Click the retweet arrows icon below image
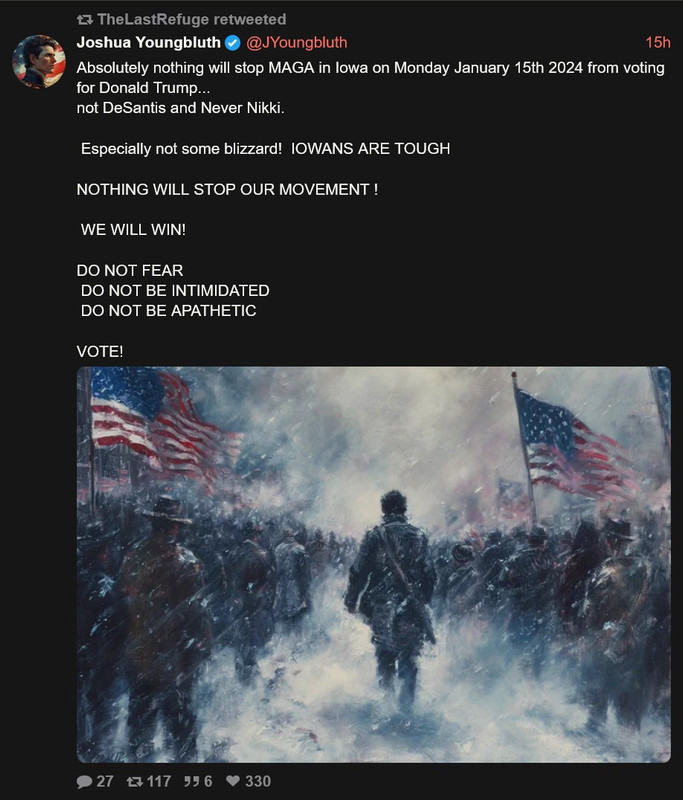Viewport: 683px width, 800px height. click(135, 782)
